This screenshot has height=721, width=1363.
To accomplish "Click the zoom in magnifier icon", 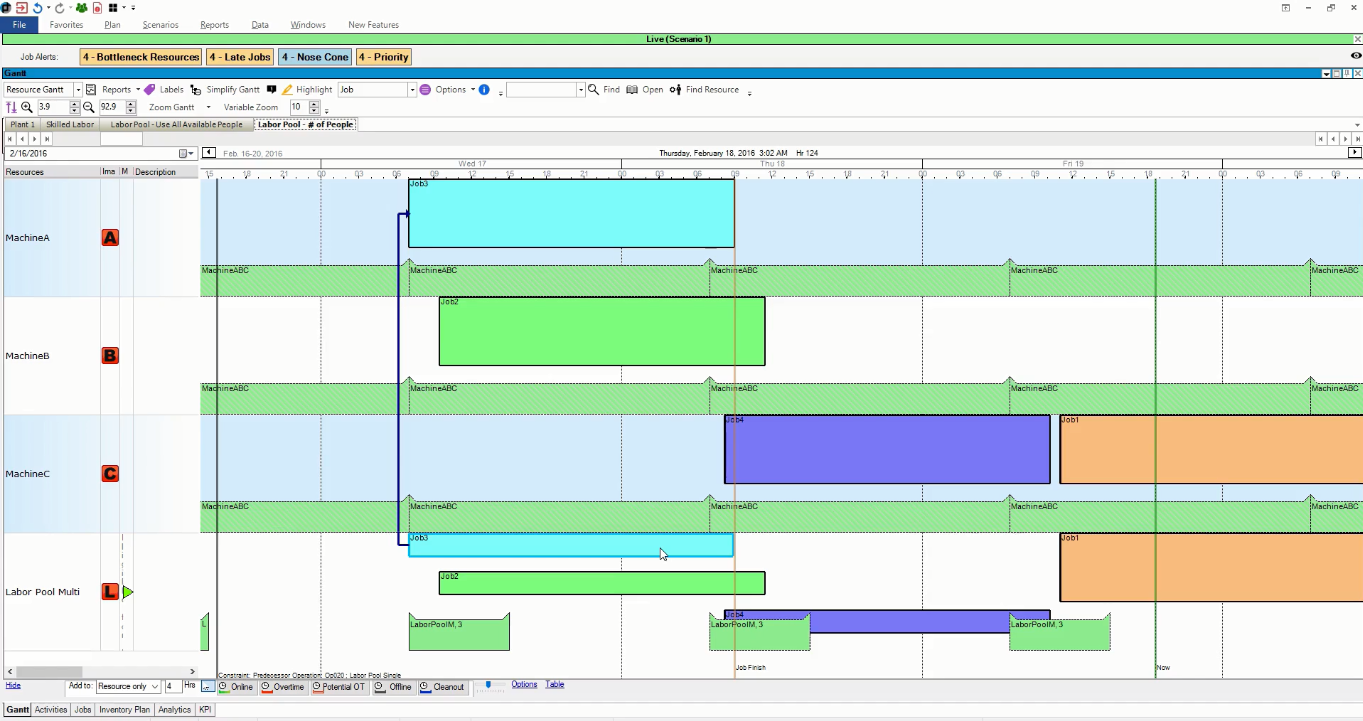I will coord(27,107).
